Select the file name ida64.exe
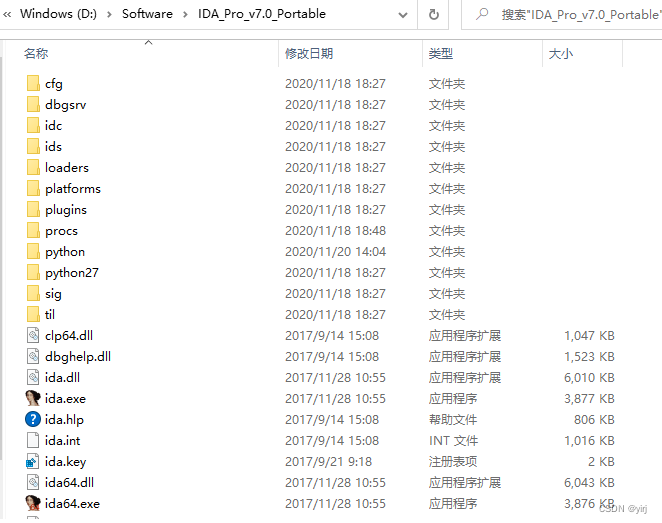 point(72,504)
